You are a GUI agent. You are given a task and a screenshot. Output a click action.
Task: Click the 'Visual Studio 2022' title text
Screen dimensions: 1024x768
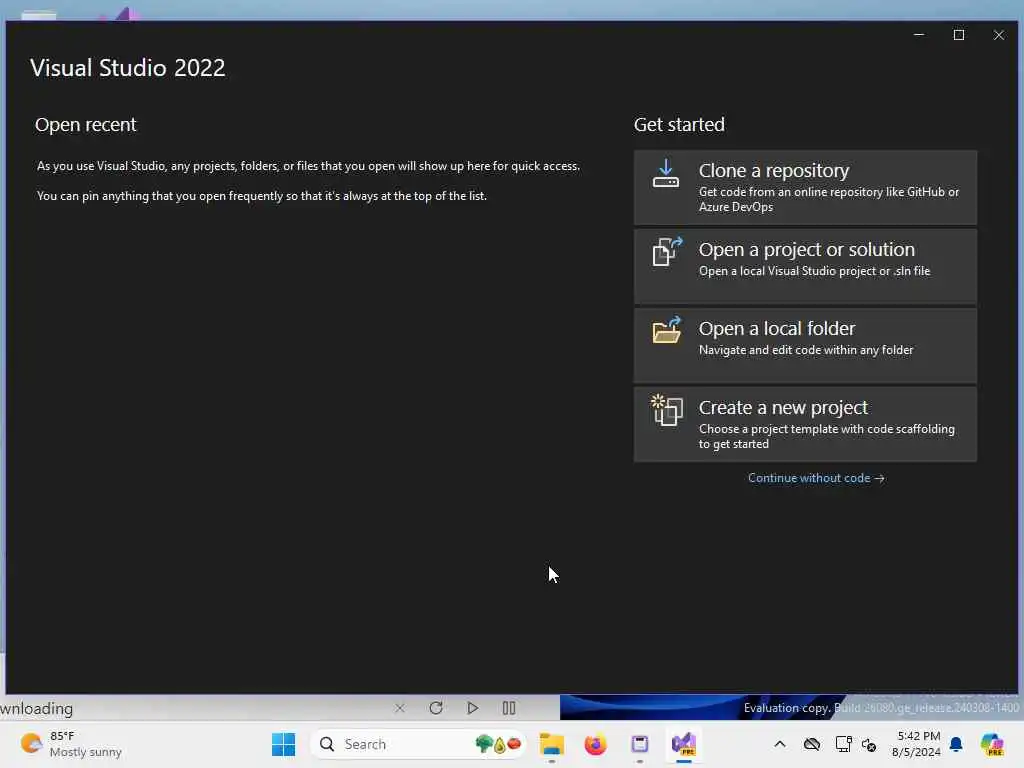pos(128,68)
